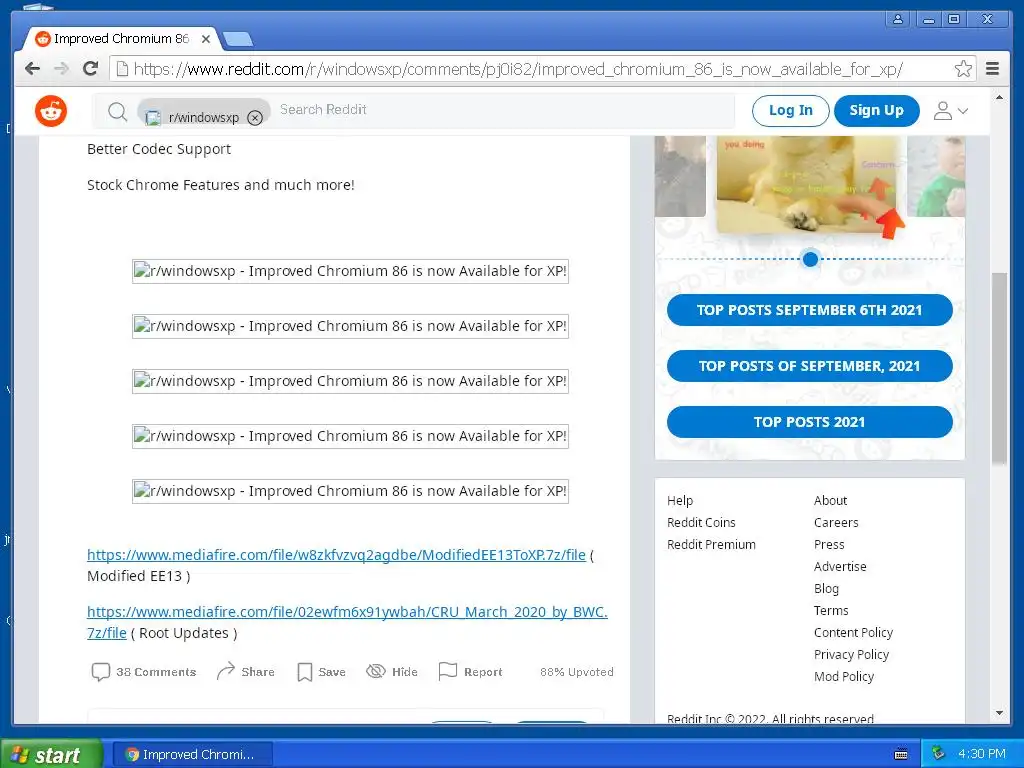Open the Content Policy link

[853, 633]
